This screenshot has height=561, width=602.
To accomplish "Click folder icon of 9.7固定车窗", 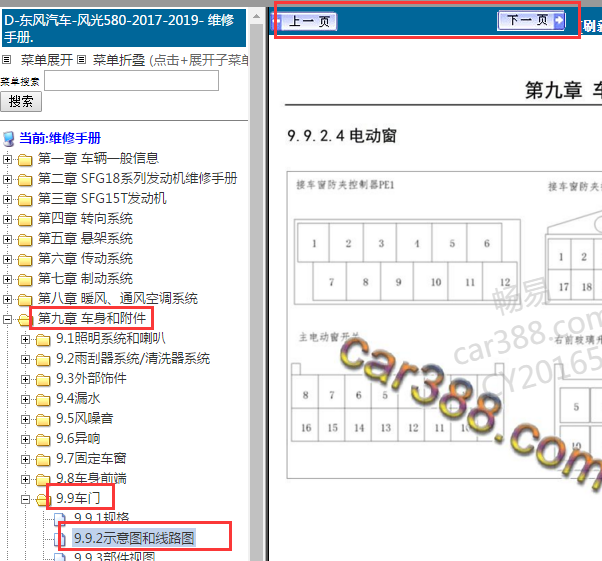I will coord(43,459).
